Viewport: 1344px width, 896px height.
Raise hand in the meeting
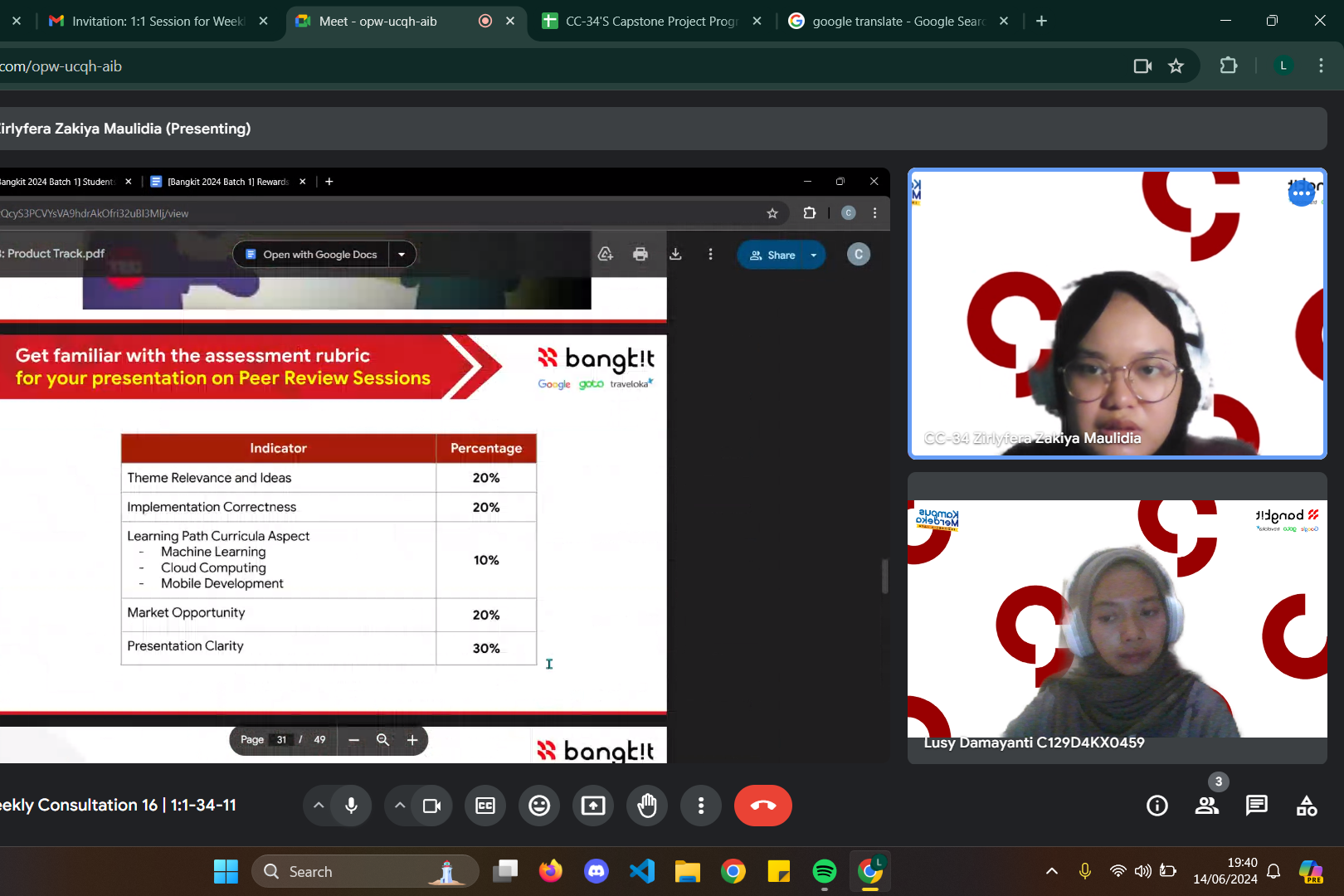click(x=647, y=806)
